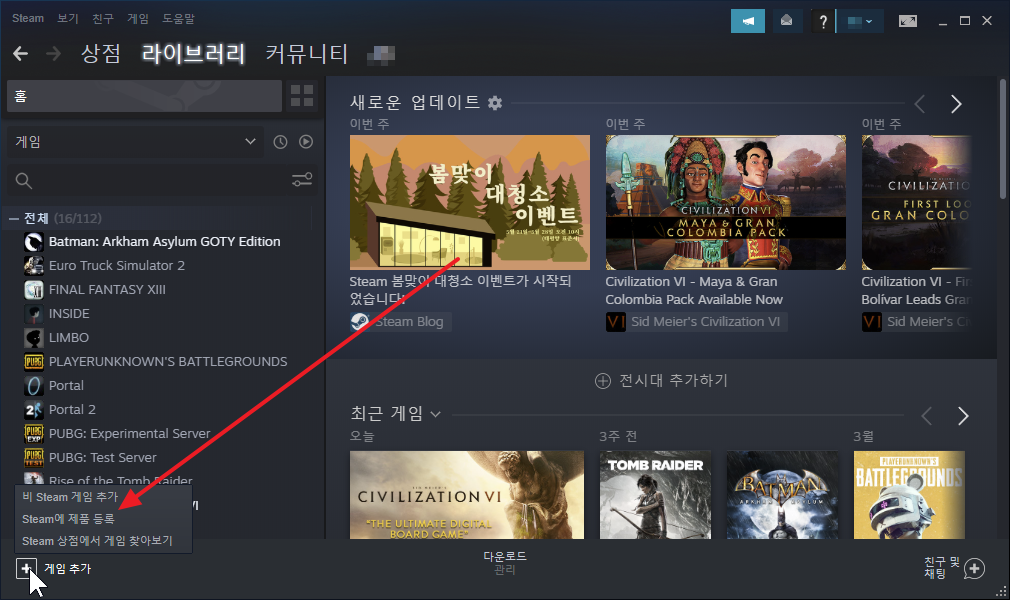Click the FINAL FANTASY XIII icon
The width and height of the screenshot is (1010, 600).
click(33, 290)
